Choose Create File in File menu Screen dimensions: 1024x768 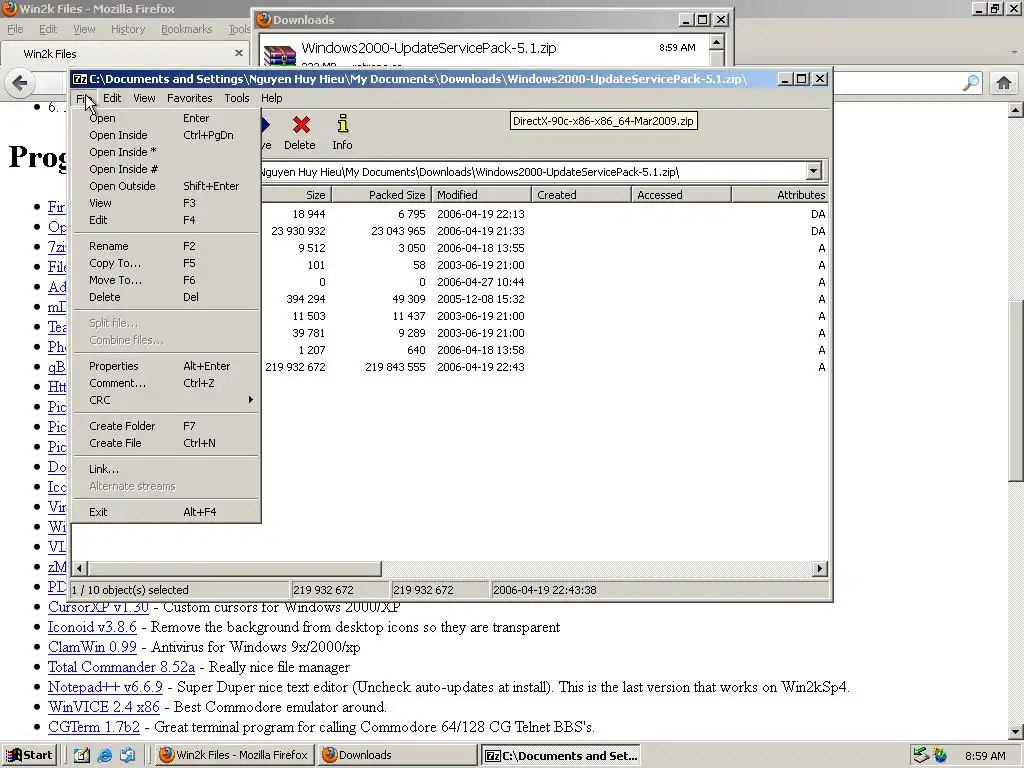[166, 443]
